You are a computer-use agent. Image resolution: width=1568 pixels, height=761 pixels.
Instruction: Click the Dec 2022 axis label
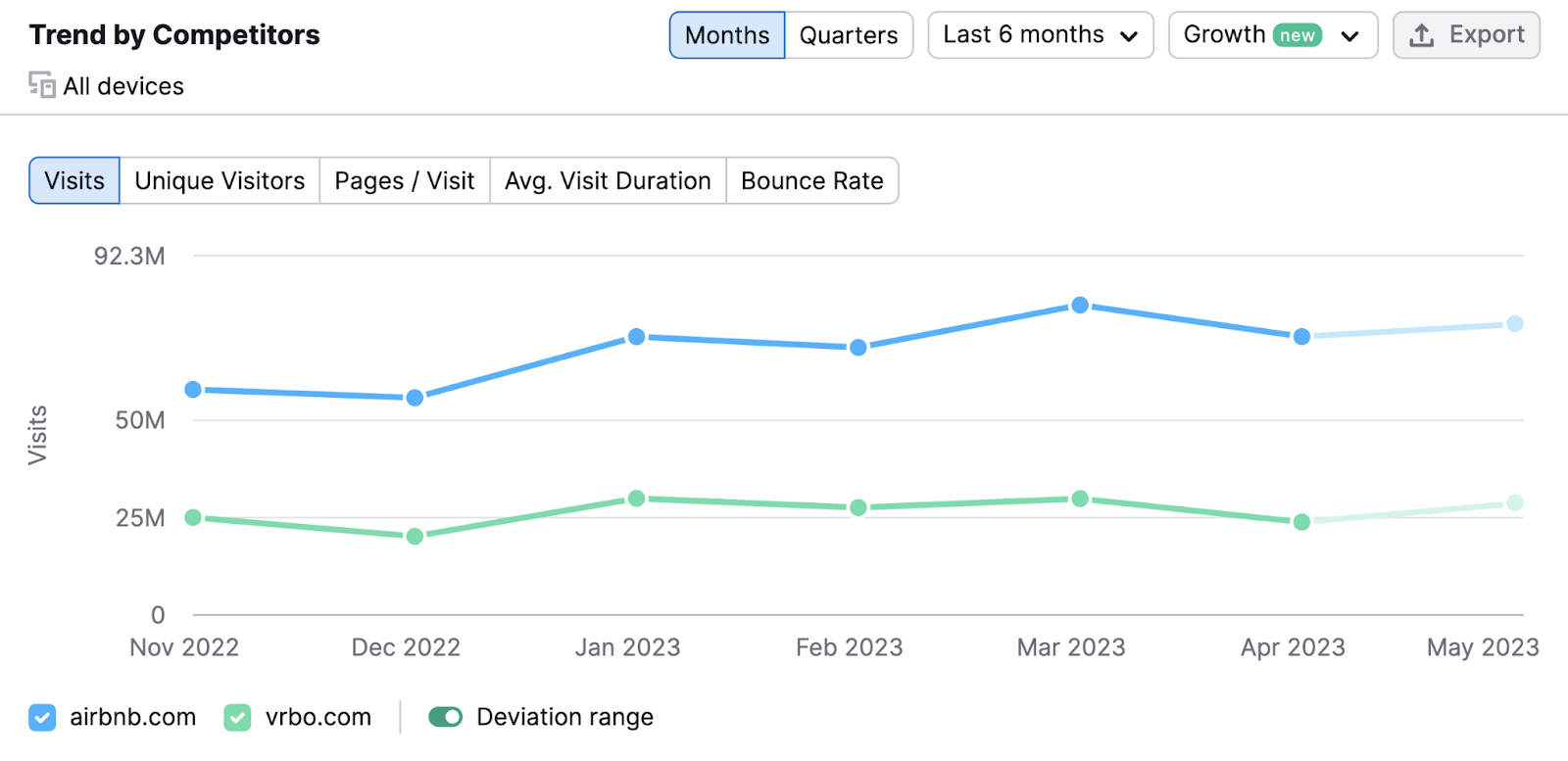point(406,647)
